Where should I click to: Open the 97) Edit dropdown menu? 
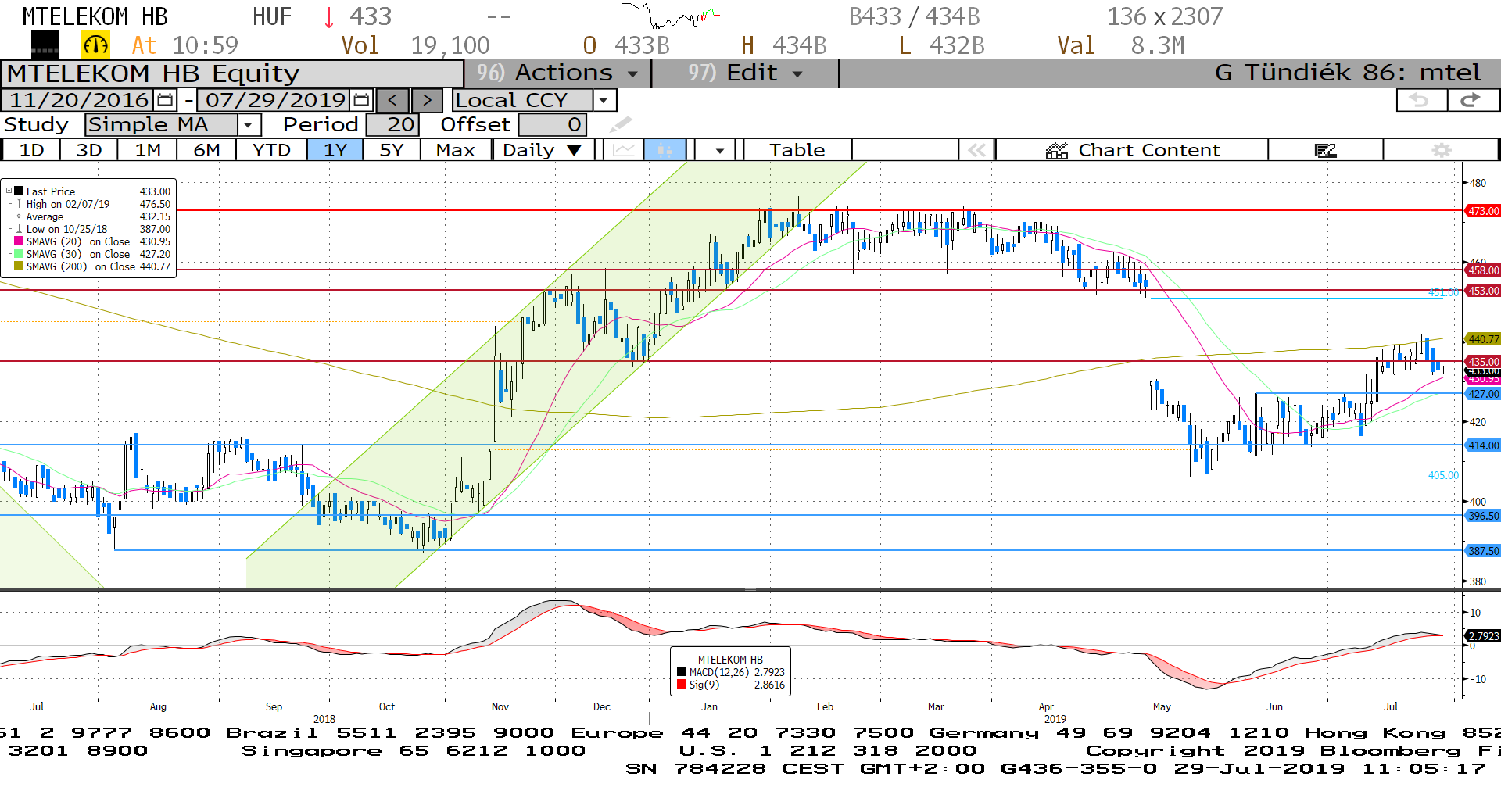745,73
